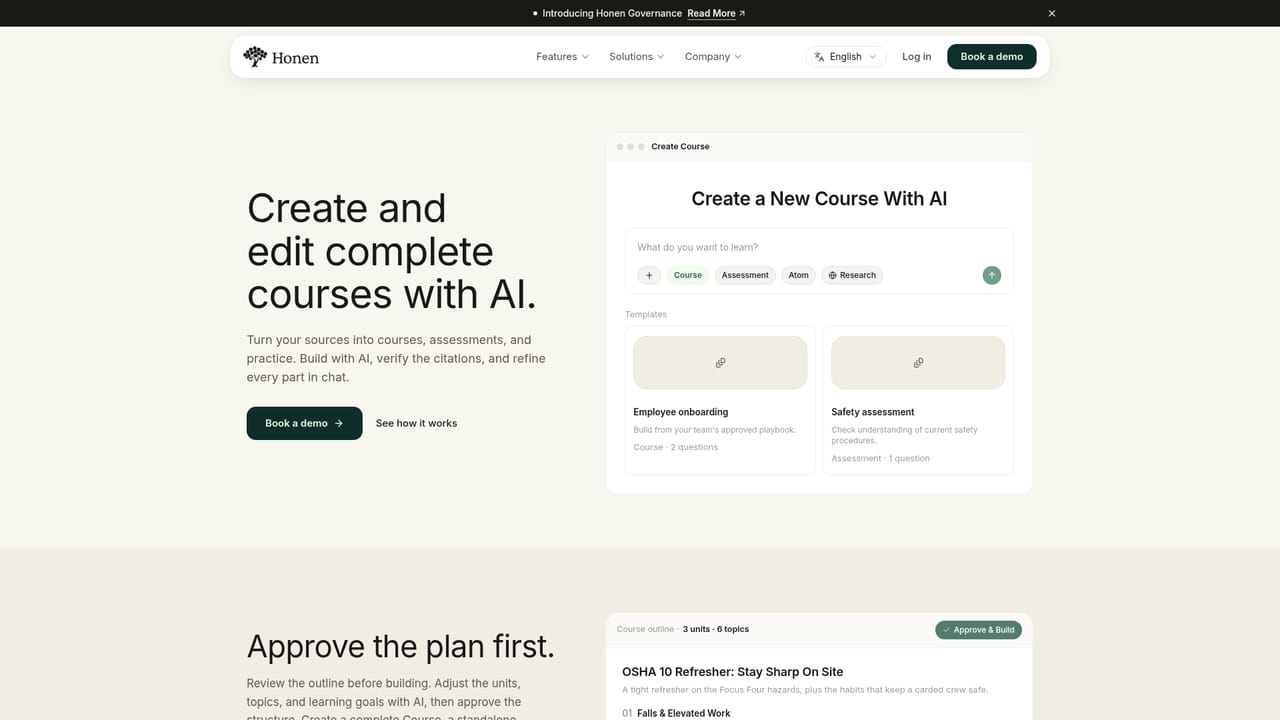Click the 'What do you want to learn?' field
The width and height of the screenshot is (1280, 720).
[819, 247]
